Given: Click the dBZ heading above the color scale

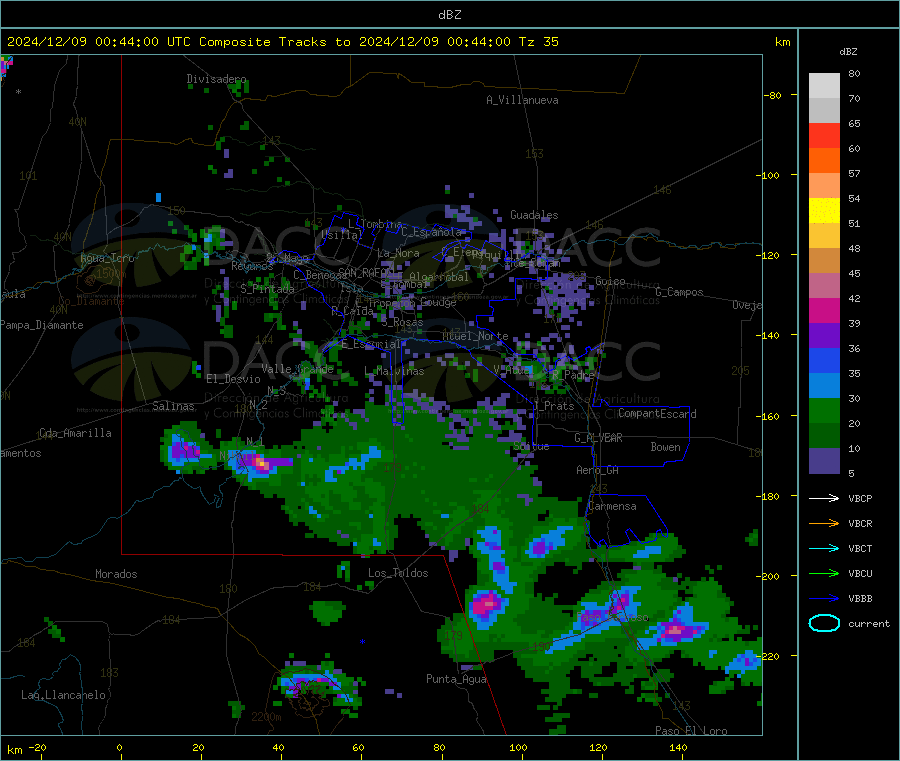Looking at the screenshot, I should pos(848,52).
